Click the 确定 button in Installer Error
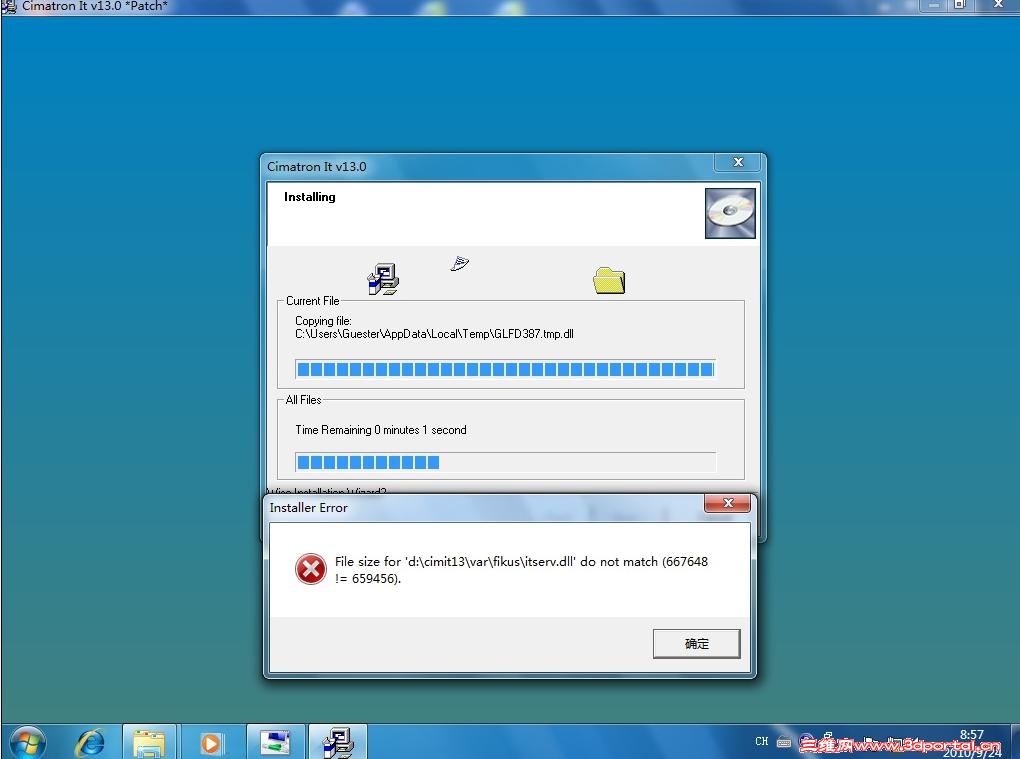 pyautogui.click(x=696, y=643)
